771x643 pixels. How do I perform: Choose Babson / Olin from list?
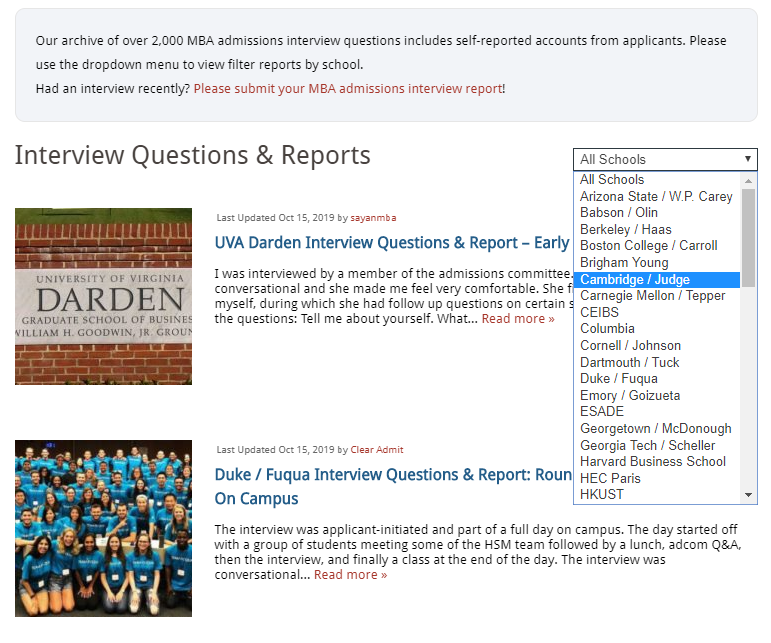pyautogui.click(x=657, y=212)
